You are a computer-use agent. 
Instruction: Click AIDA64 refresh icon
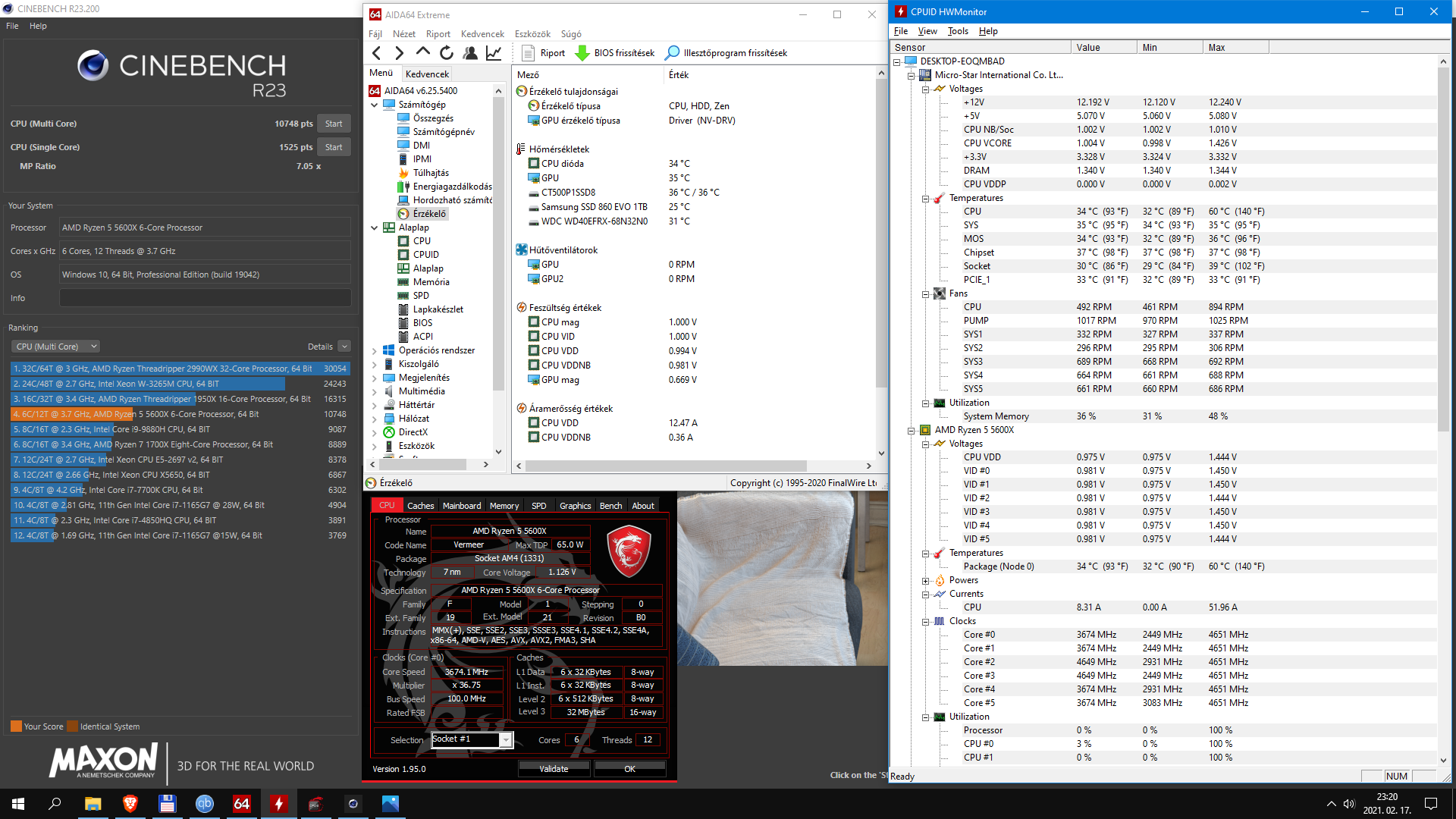click(447, 53)
